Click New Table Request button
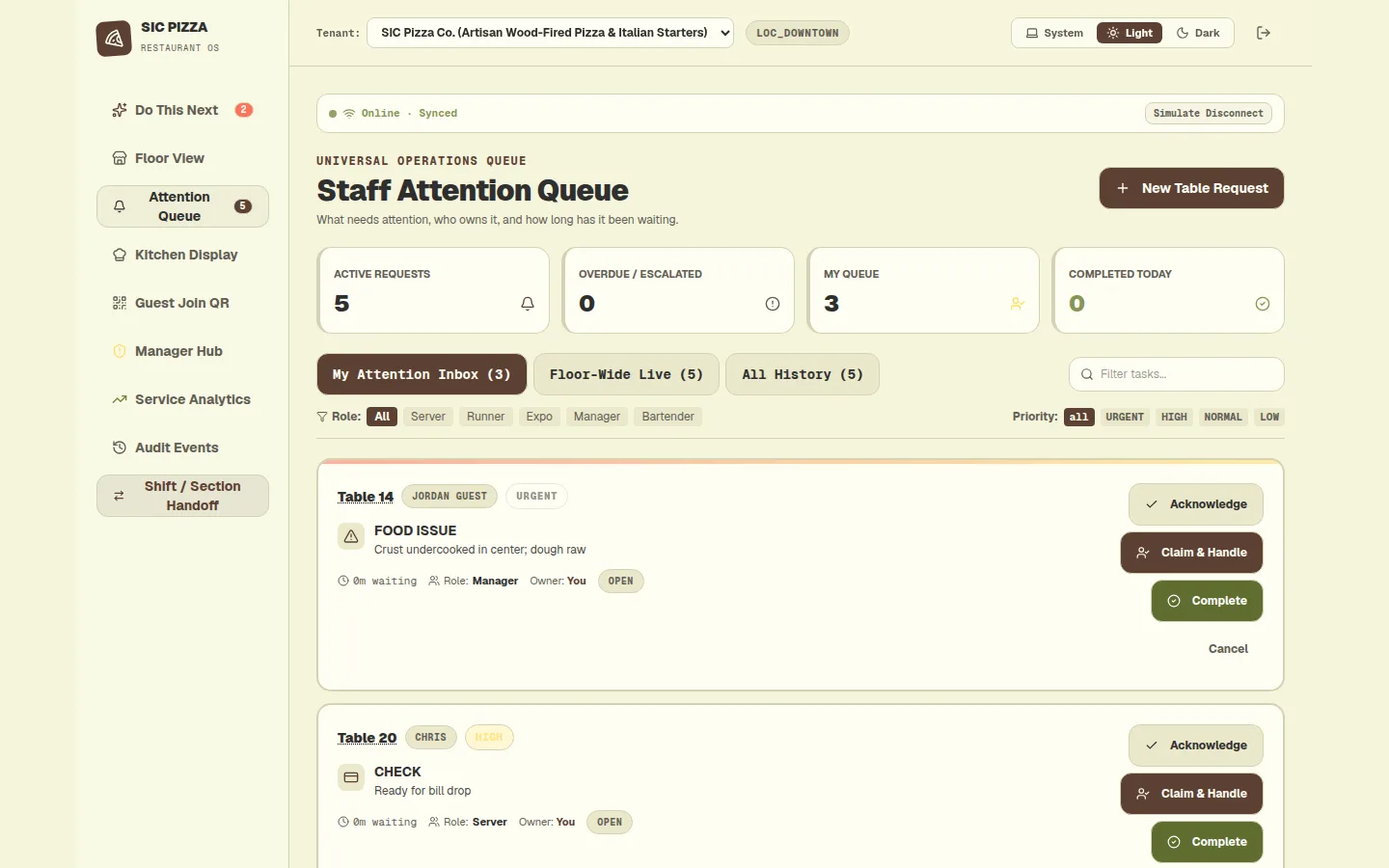This screenshot has height=868, width=1389. pyautogui.click(x=1191, y=188)
